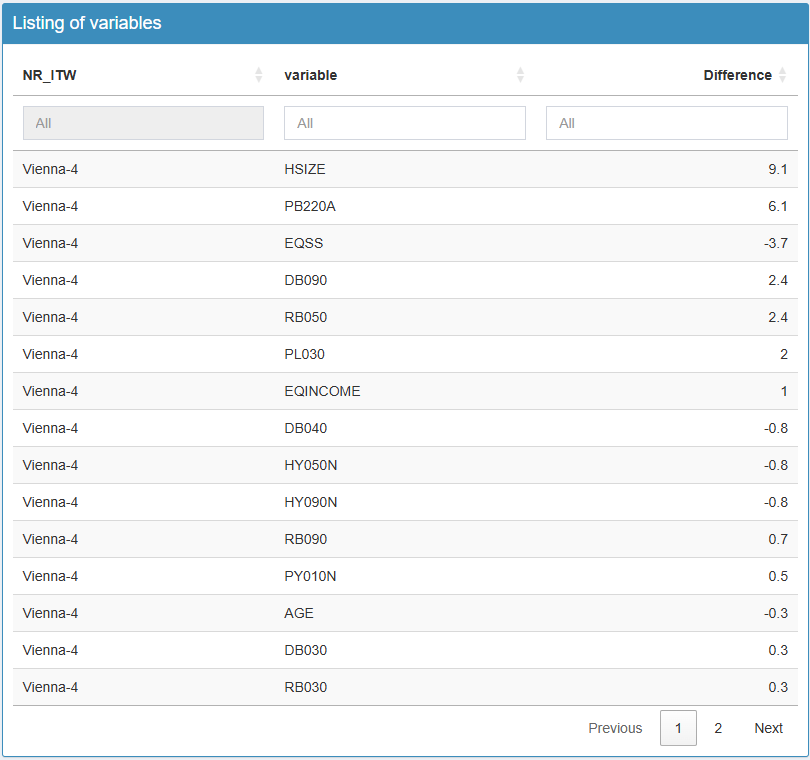The height and width of the screenshot is (760, 810).
Task: Go to the Next page
Action: (x=768, y=728)
